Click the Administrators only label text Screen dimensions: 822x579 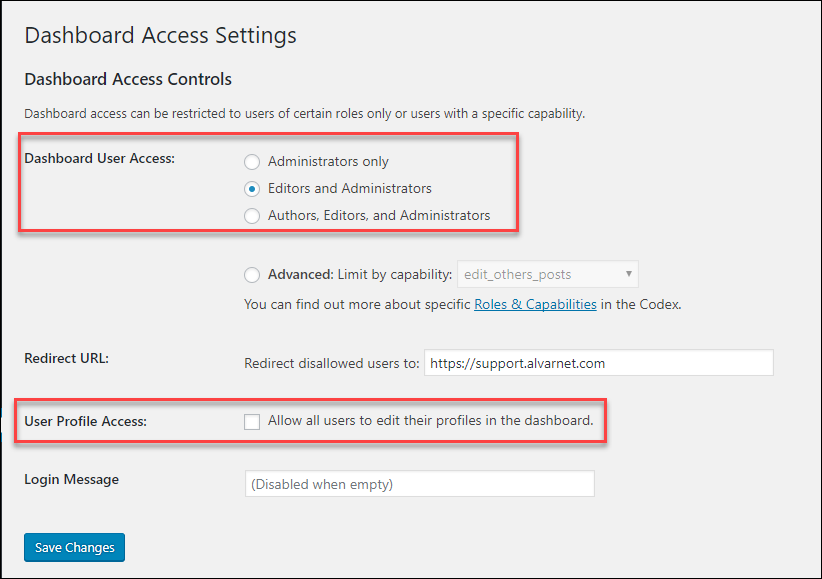click(x=328, y=162)
